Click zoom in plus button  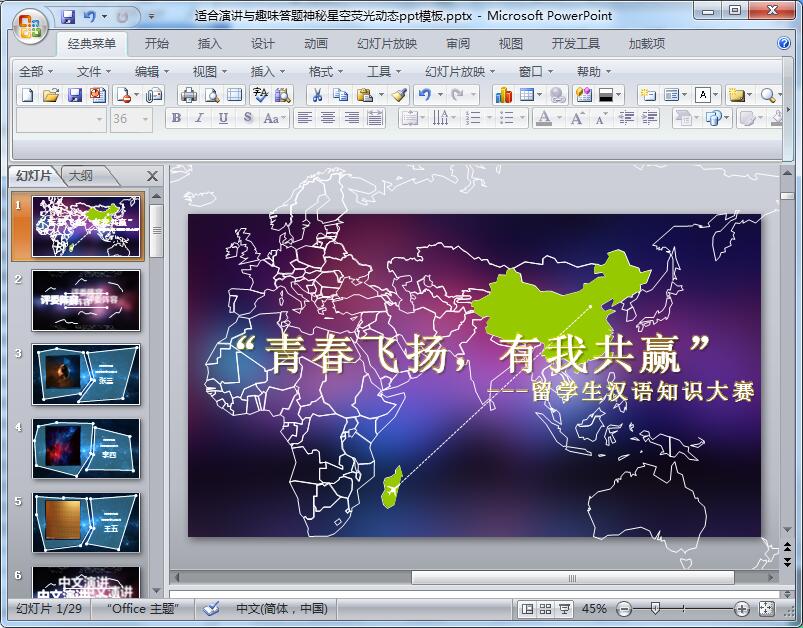pos(741,609)
